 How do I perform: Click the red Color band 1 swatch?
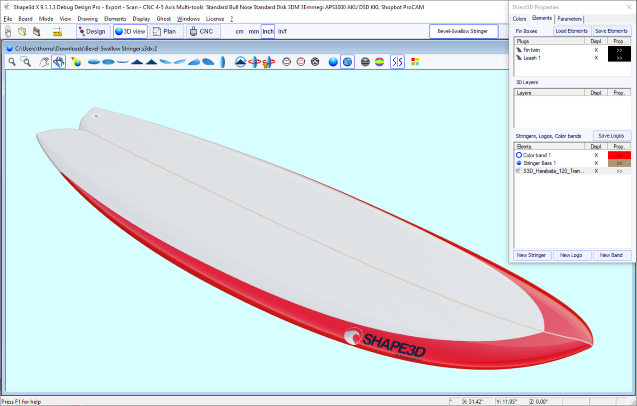pyautogui.click(x=619, y=155)
